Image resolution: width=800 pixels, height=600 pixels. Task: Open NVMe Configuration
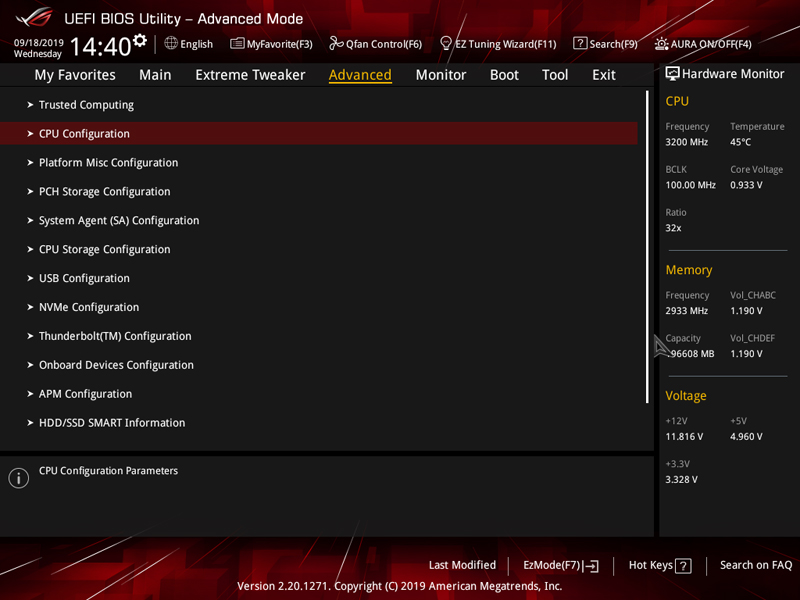point(89,307)
